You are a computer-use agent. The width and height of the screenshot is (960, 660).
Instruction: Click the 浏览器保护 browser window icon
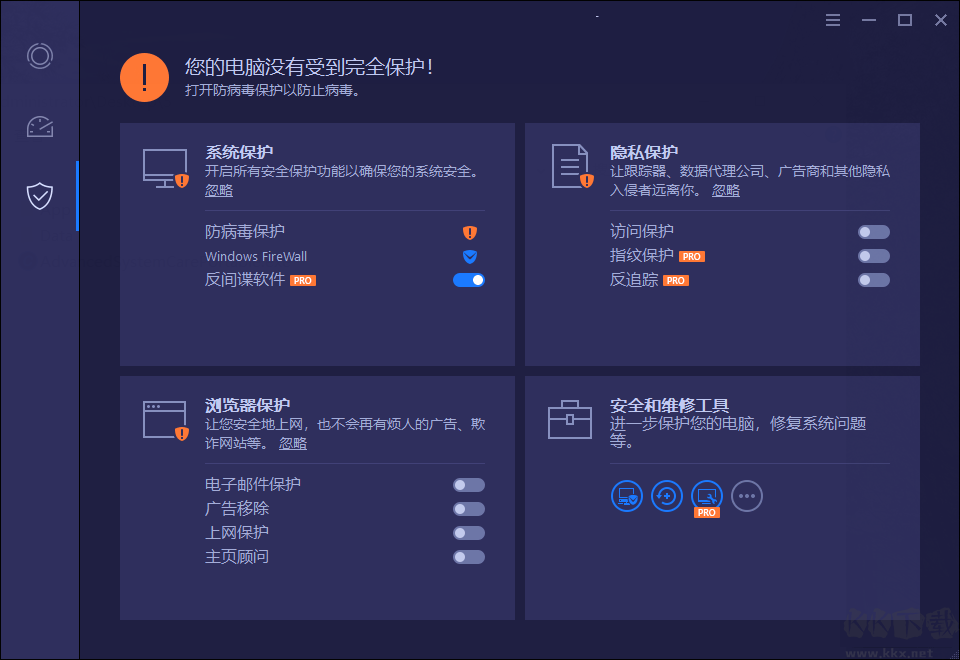pos(165,421)
